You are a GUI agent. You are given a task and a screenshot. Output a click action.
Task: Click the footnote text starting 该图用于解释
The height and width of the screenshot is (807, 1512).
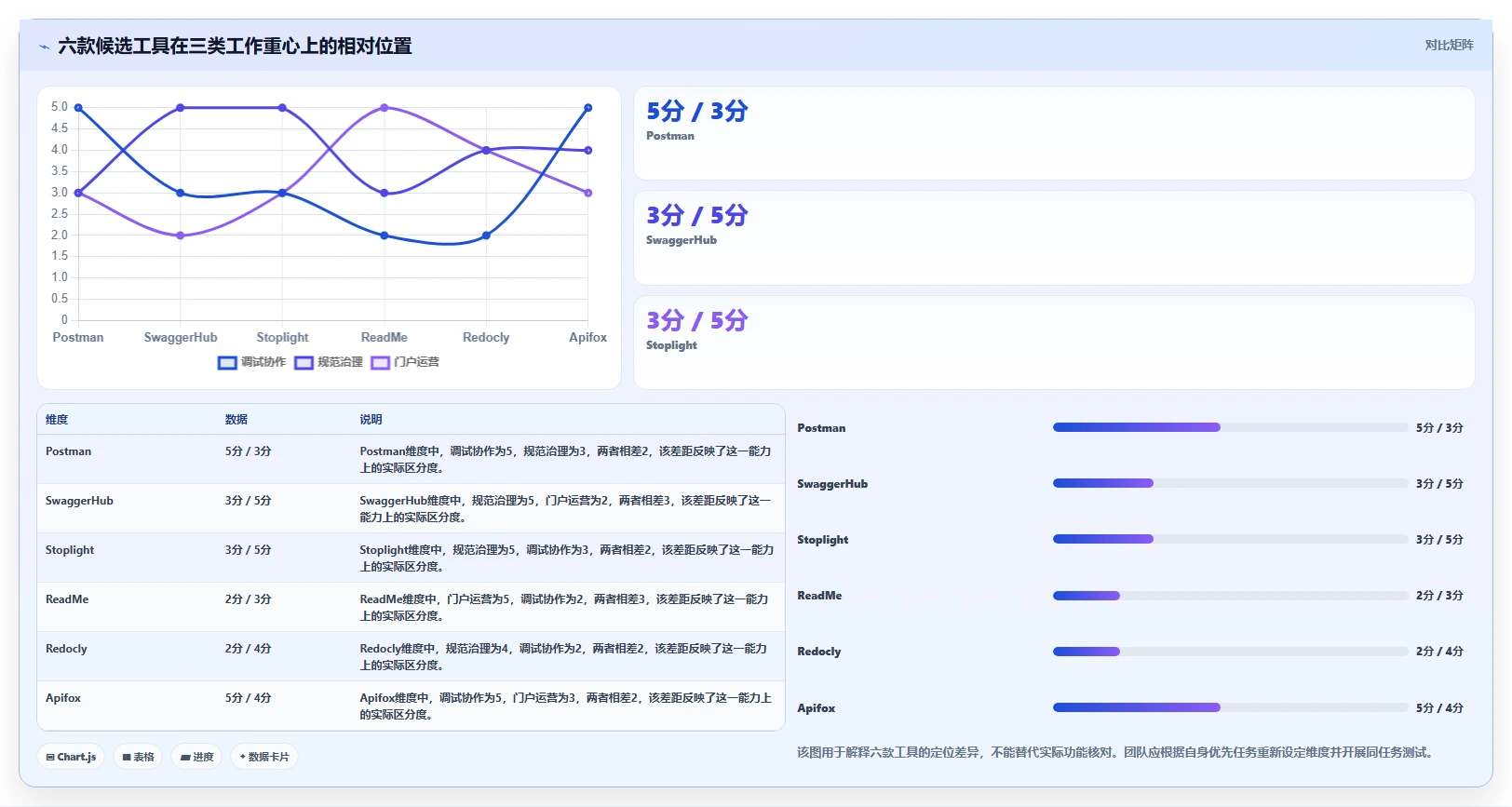click(x=1115, y=752)
